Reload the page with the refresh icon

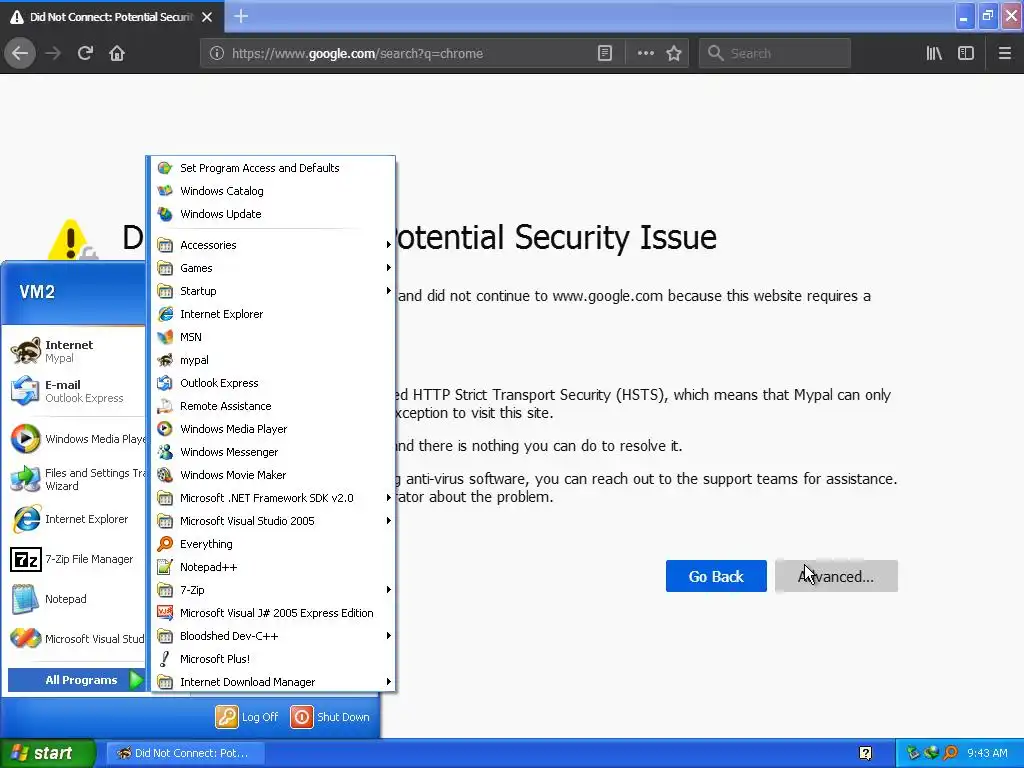click(85, 54)
